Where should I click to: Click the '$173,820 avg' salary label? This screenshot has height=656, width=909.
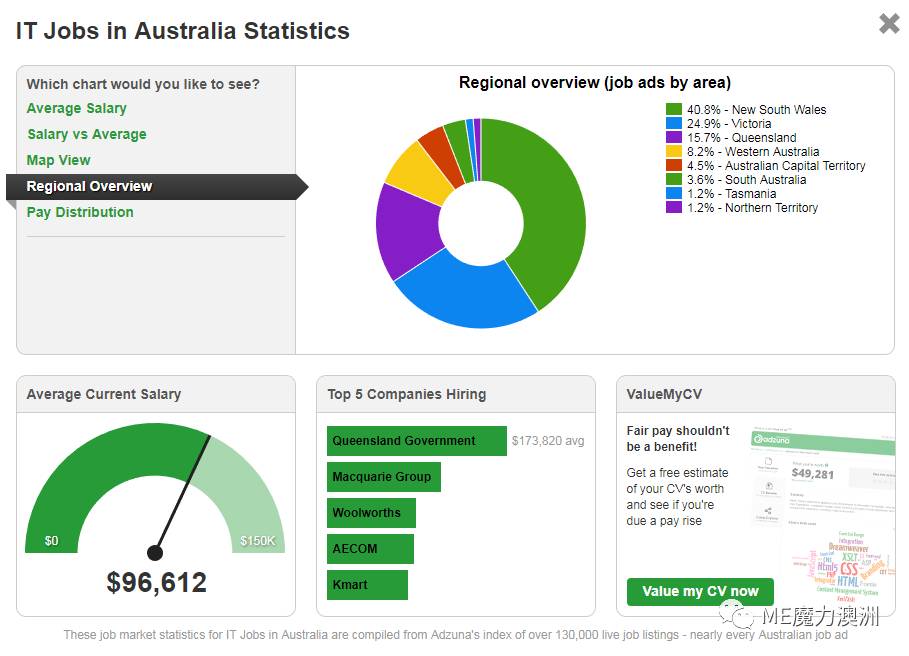[548, 441]
